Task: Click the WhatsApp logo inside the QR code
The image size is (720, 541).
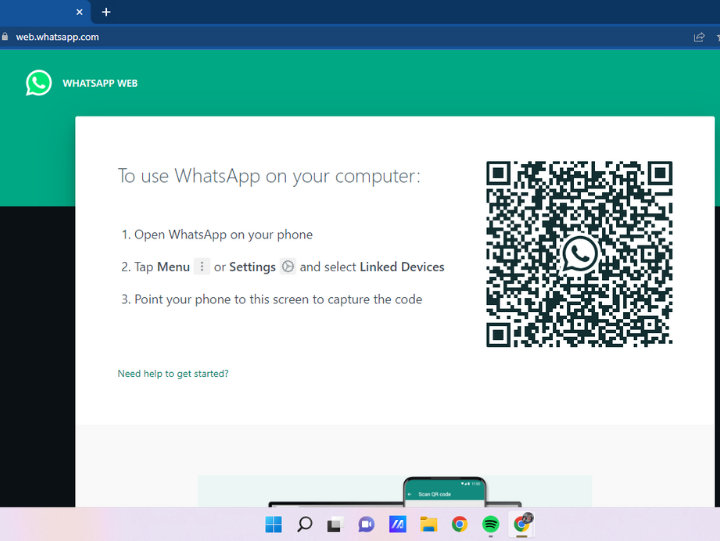Action: 579,254
